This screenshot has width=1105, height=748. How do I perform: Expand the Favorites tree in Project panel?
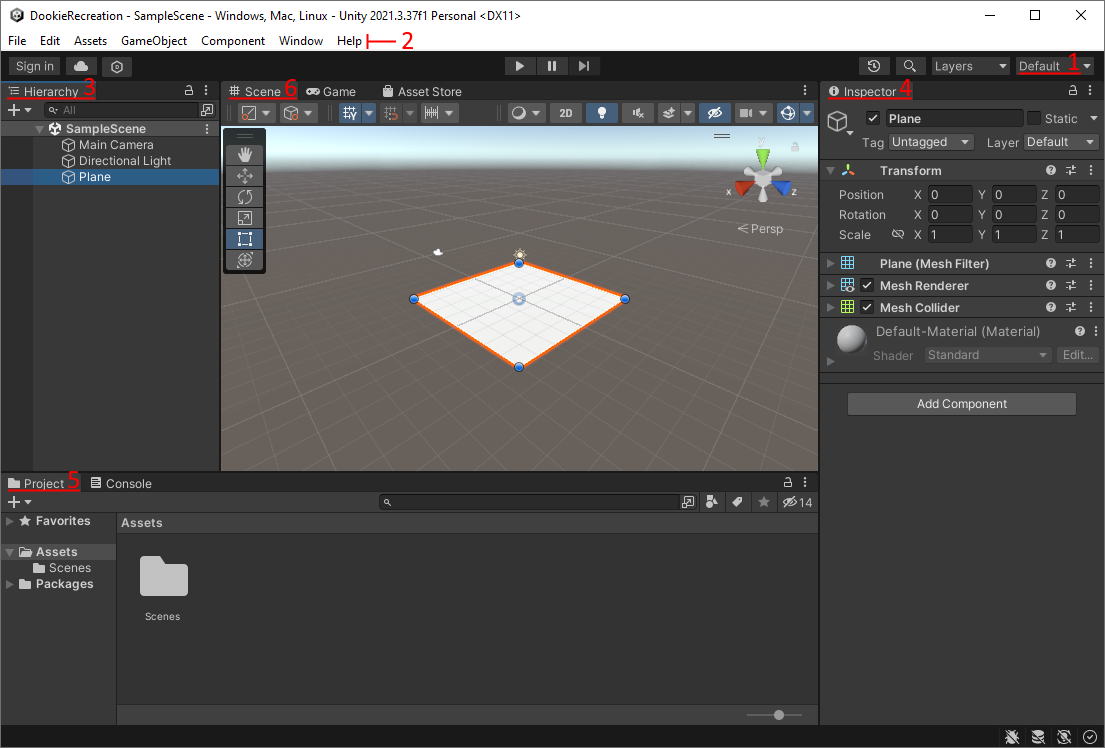pyautogui.click(x=10, y=521)
